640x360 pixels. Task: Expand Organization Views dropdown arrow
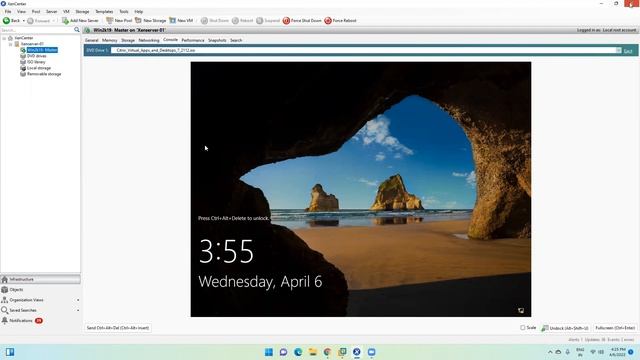click(78, 300)
